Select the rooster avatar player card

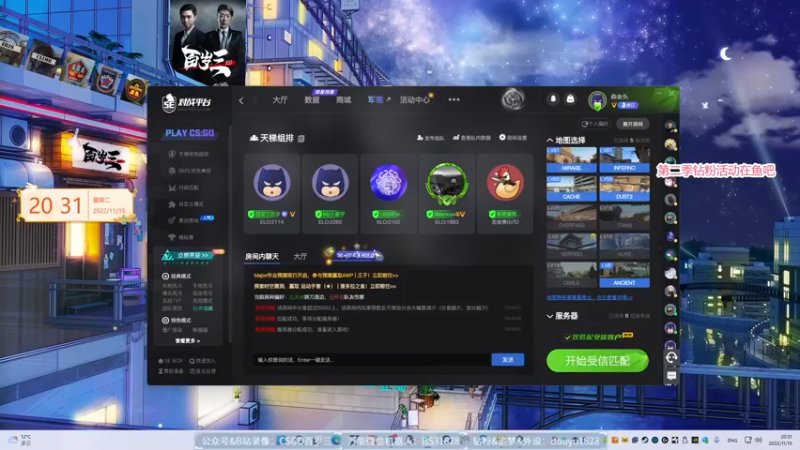[x=505, y=193]
